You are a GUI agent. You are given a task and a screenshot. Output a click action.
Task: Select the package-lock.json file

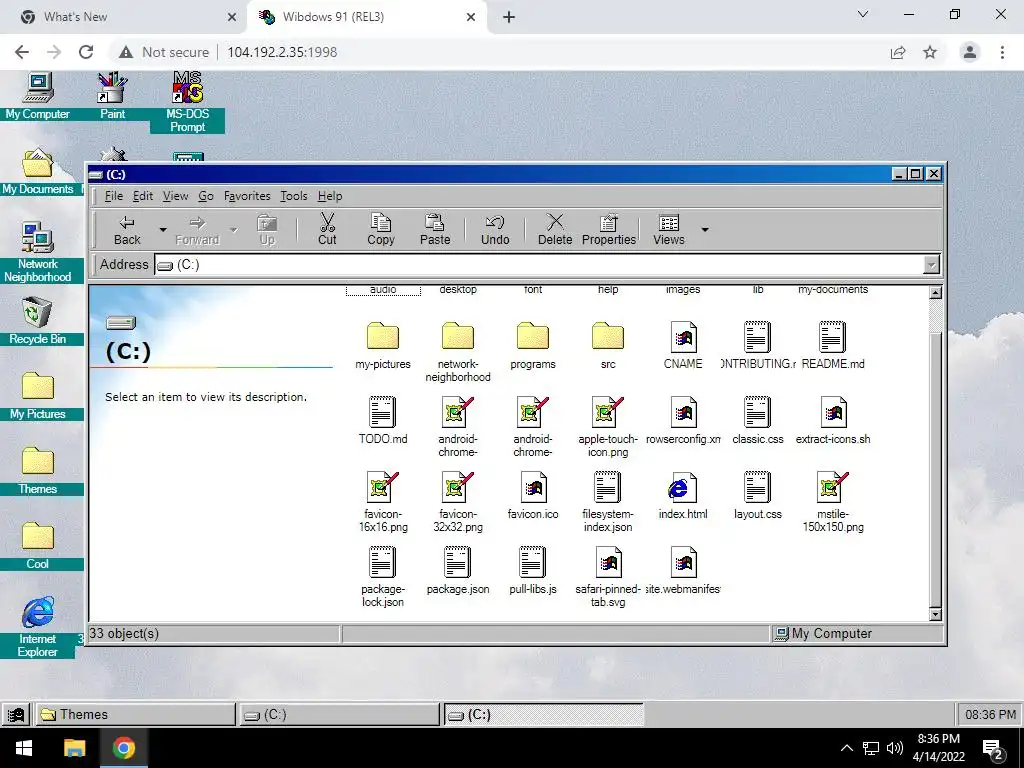pos(383,577)
